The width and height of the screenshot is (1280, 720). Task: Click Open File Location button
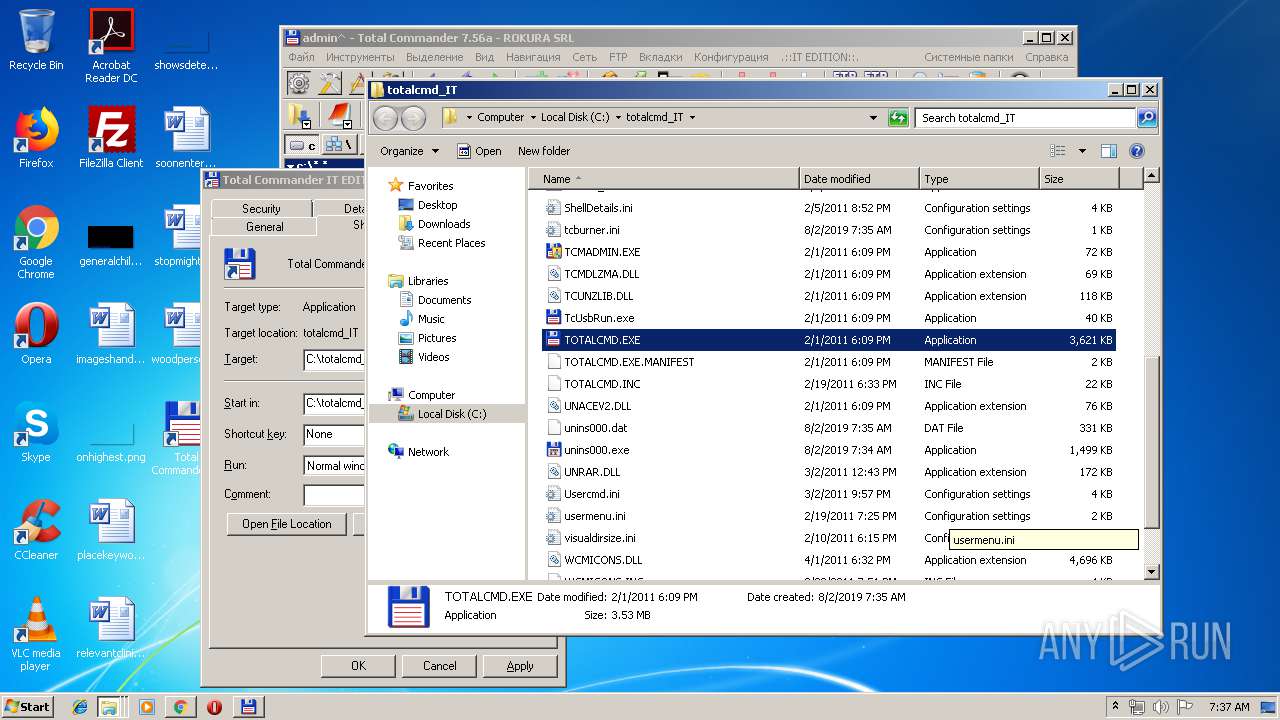287,523
